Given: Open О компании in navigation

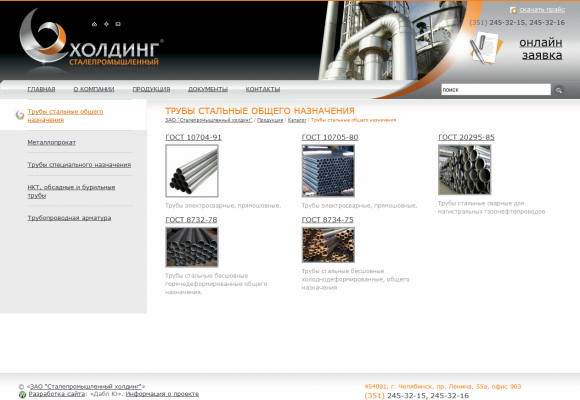Looking at the screenshot, I should tap(94, 89).
